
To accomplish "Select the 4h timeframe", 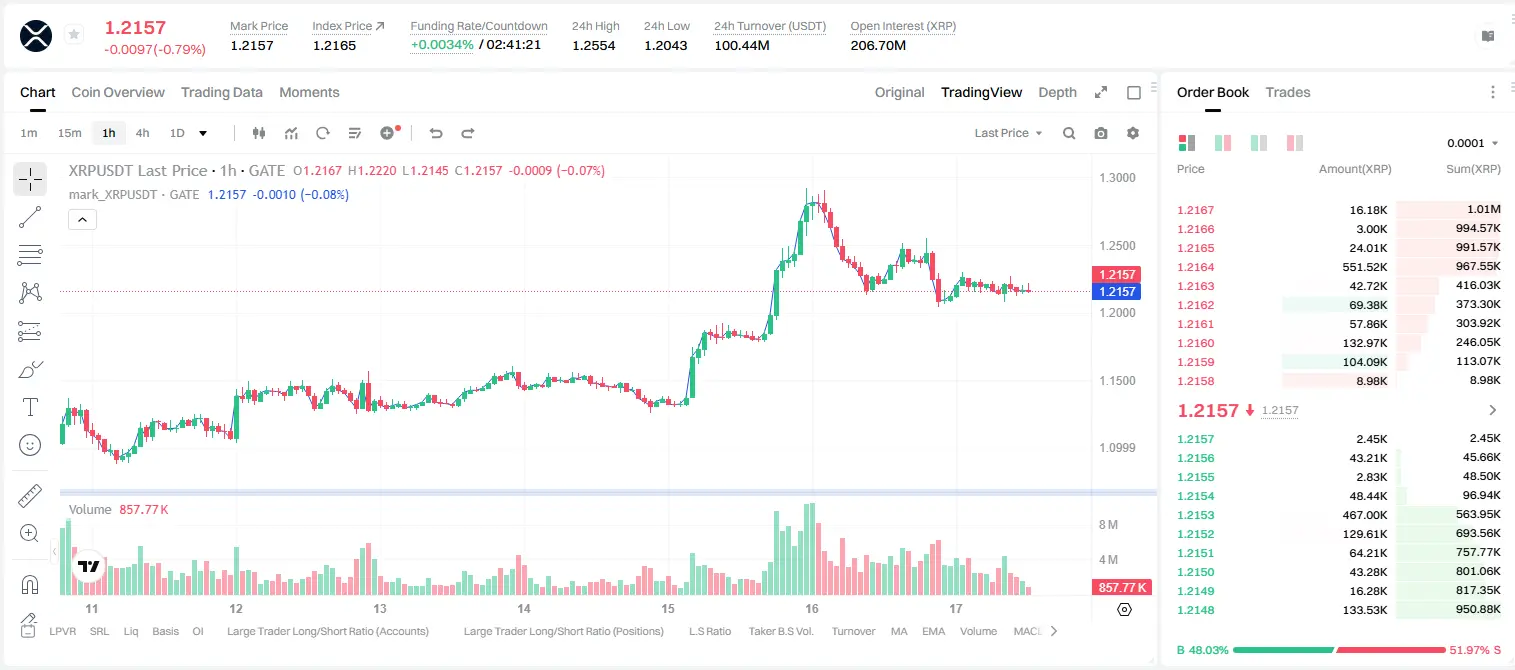I will (142, 133).
